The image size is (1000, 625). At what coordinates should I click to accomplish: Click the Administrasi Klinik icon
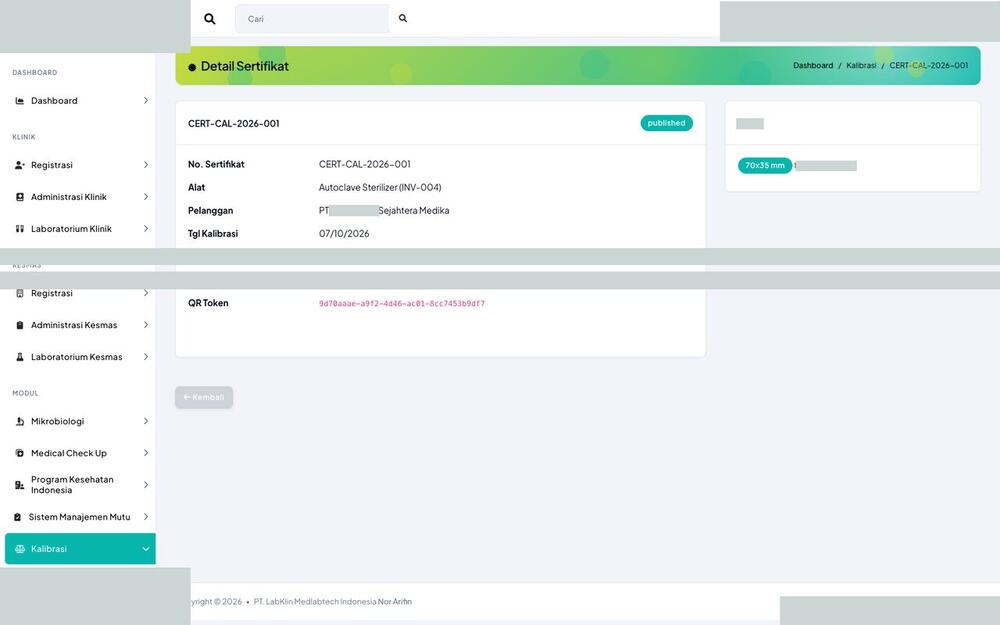point(20,197)
